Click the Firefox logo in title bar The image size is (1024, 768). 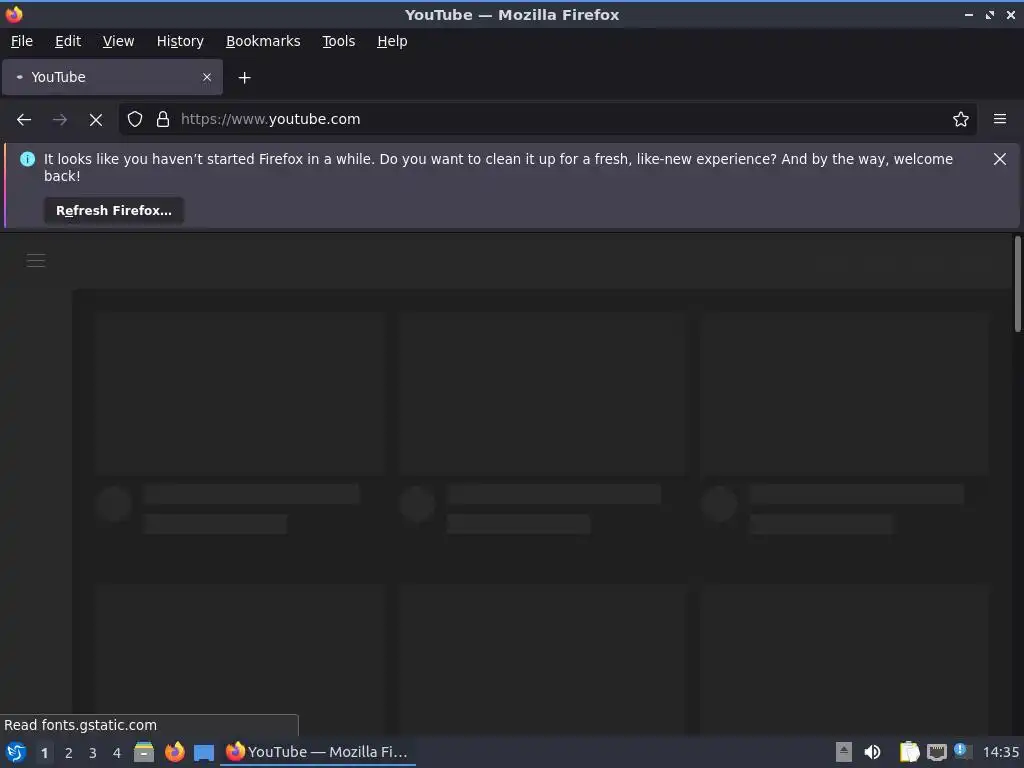tap(14, 14)
